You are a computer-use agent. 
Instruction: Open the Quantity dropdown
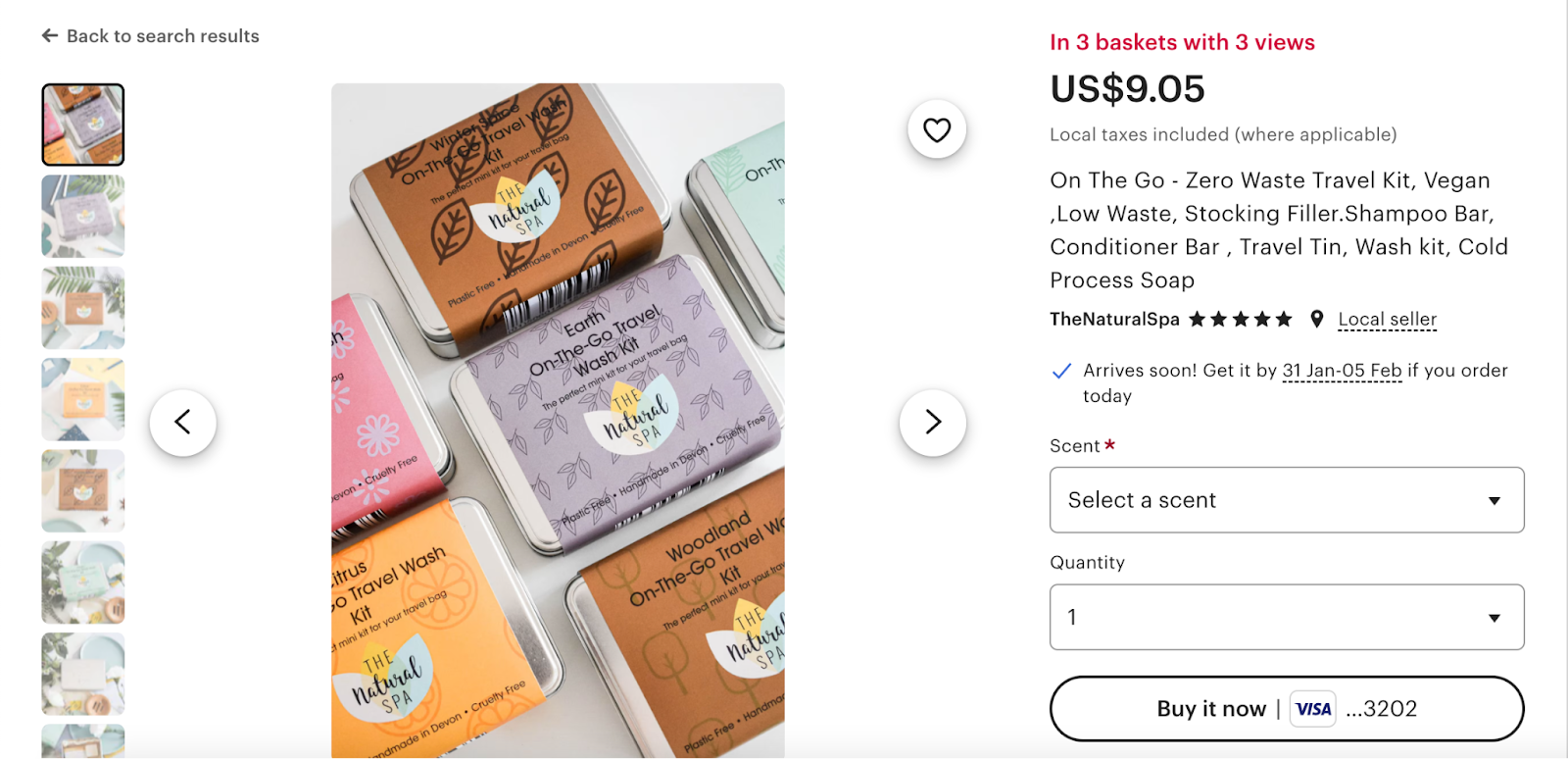tap(1287, 617)
